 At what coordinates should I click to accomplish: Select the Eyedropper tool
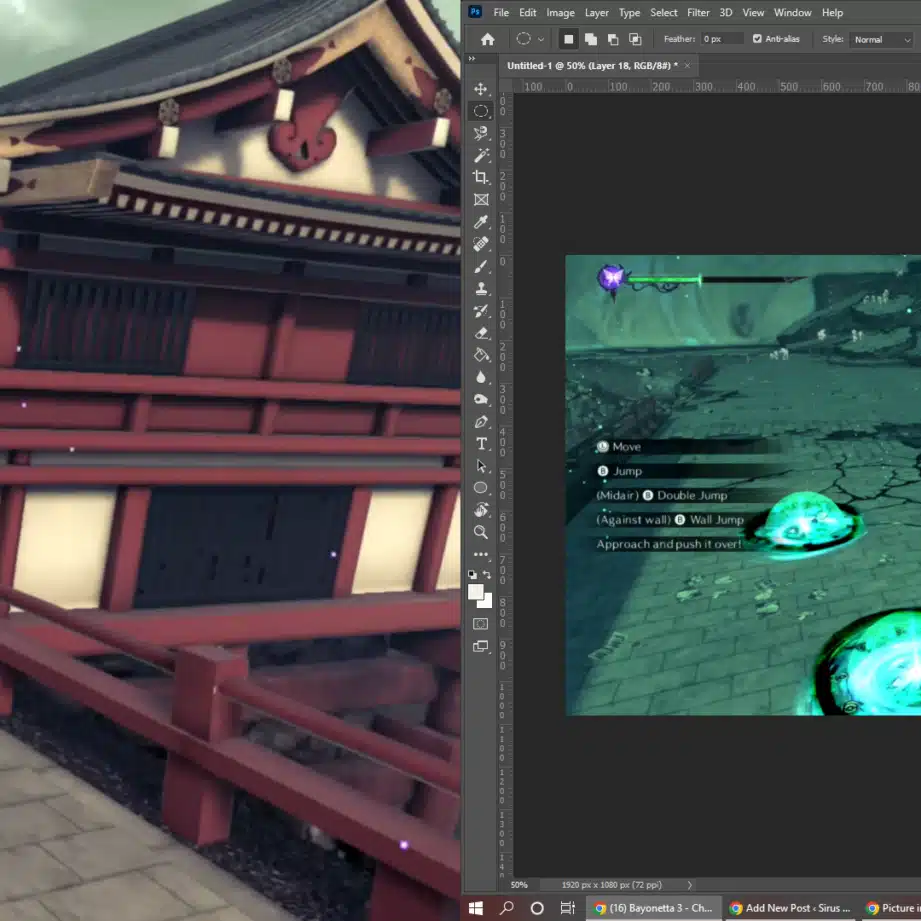click(480, 222)
